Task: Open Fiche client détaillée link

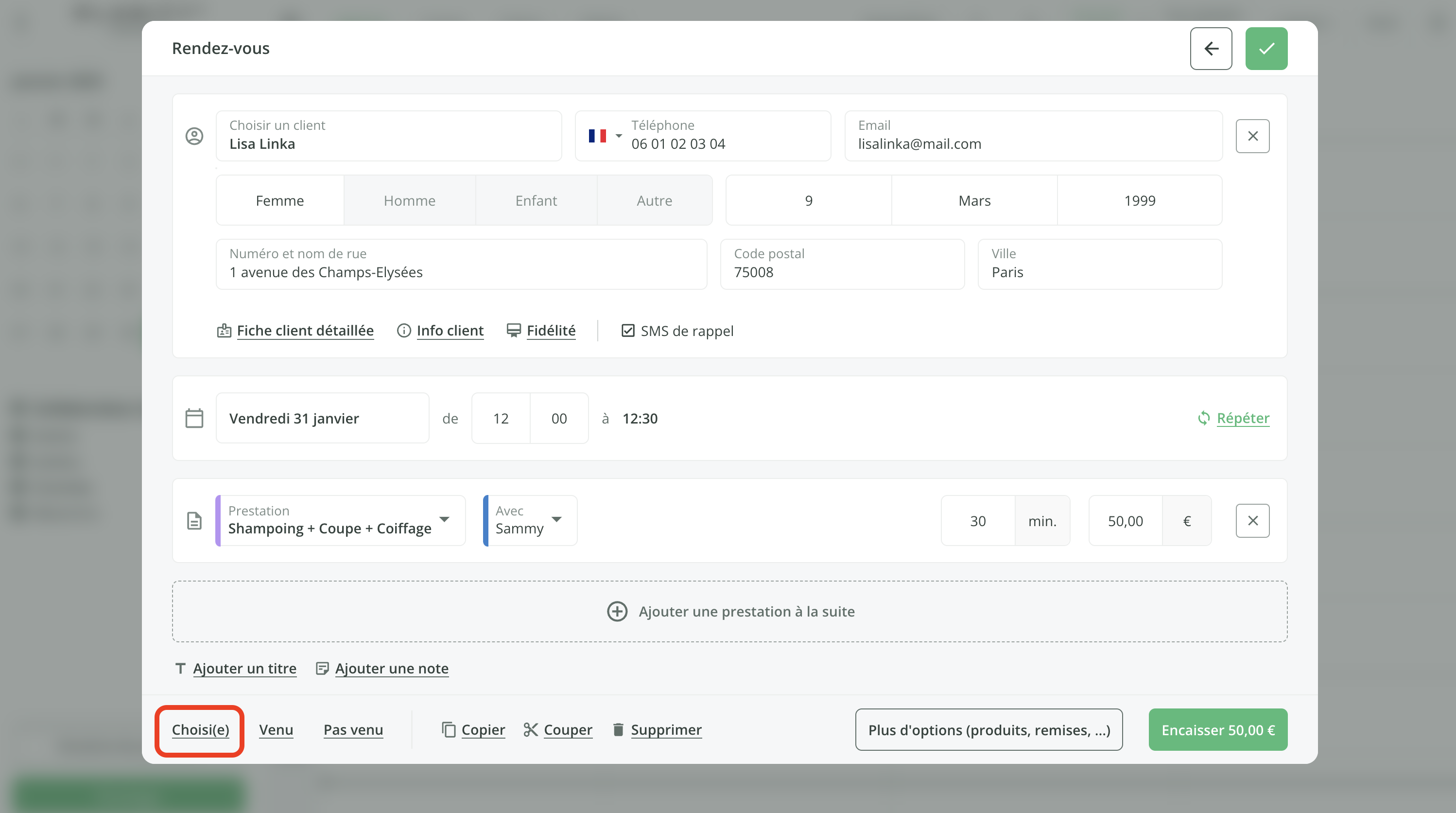Action: (x=305, y=331)
